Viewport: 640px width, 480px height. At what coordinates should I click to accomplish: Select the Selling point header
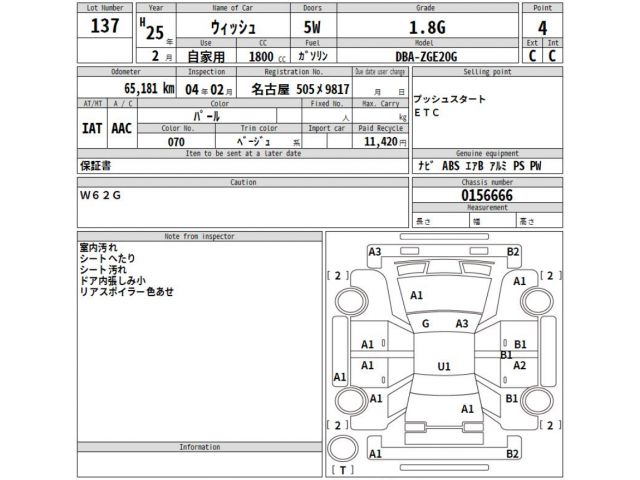pos(487,72)
